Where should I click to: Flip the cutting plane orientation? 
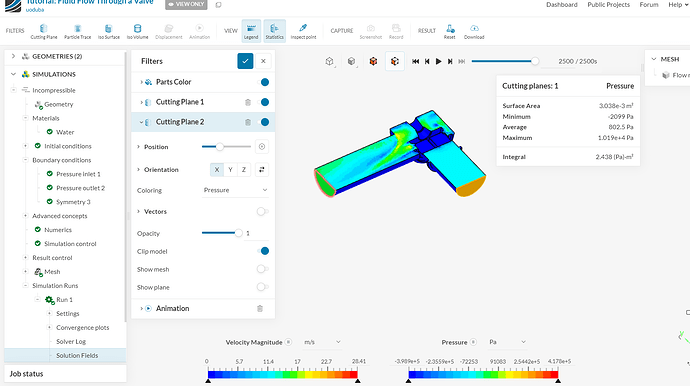click(x=262, y=169)
